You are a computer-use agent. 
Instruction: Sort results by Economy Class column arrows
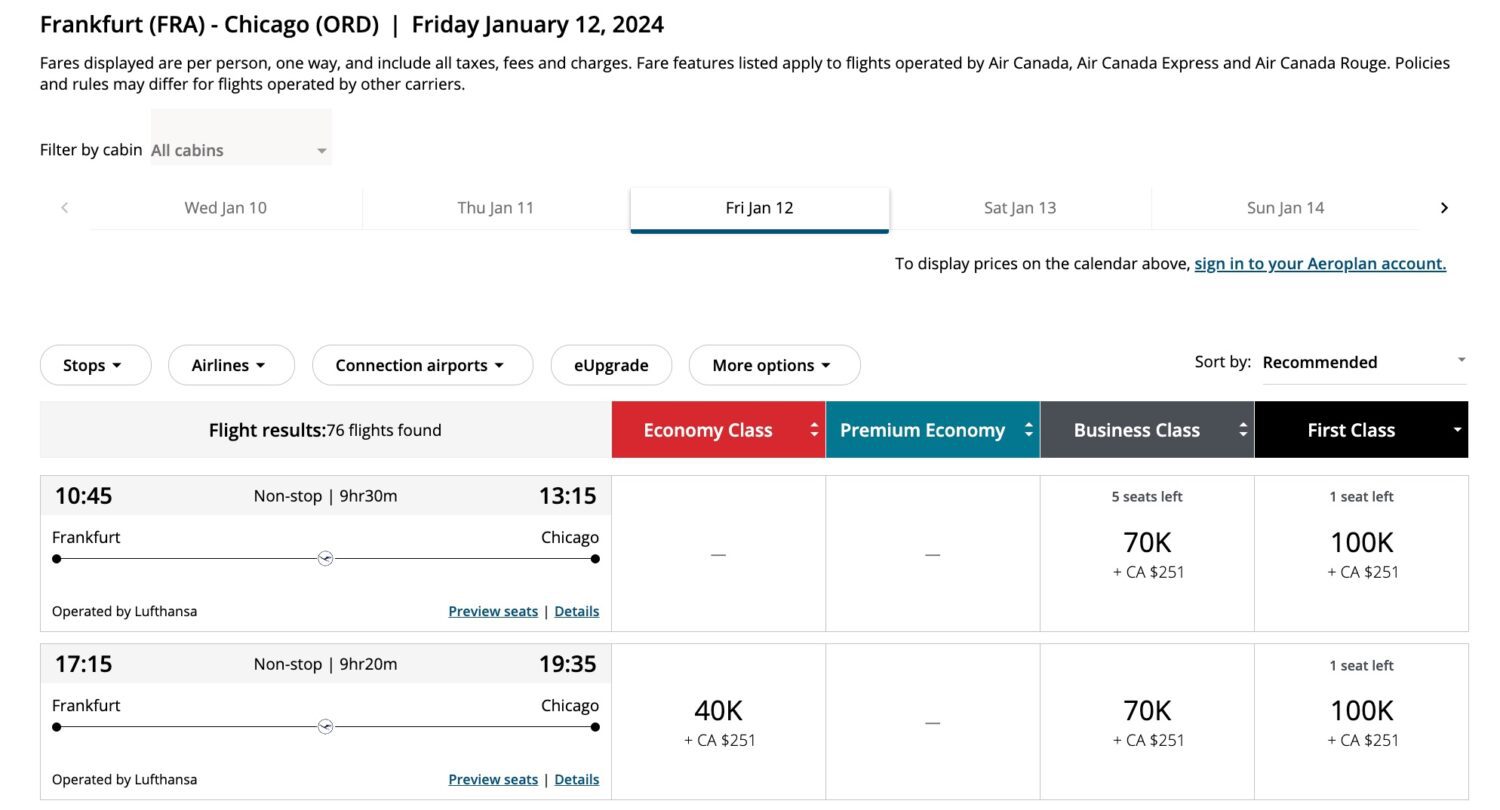tap(814, 430)
